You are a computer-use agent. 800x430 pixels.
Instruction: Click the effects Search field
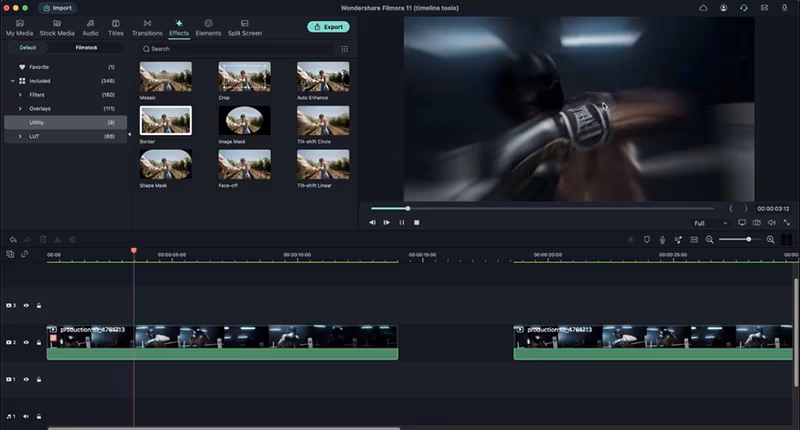click(237, 49)
